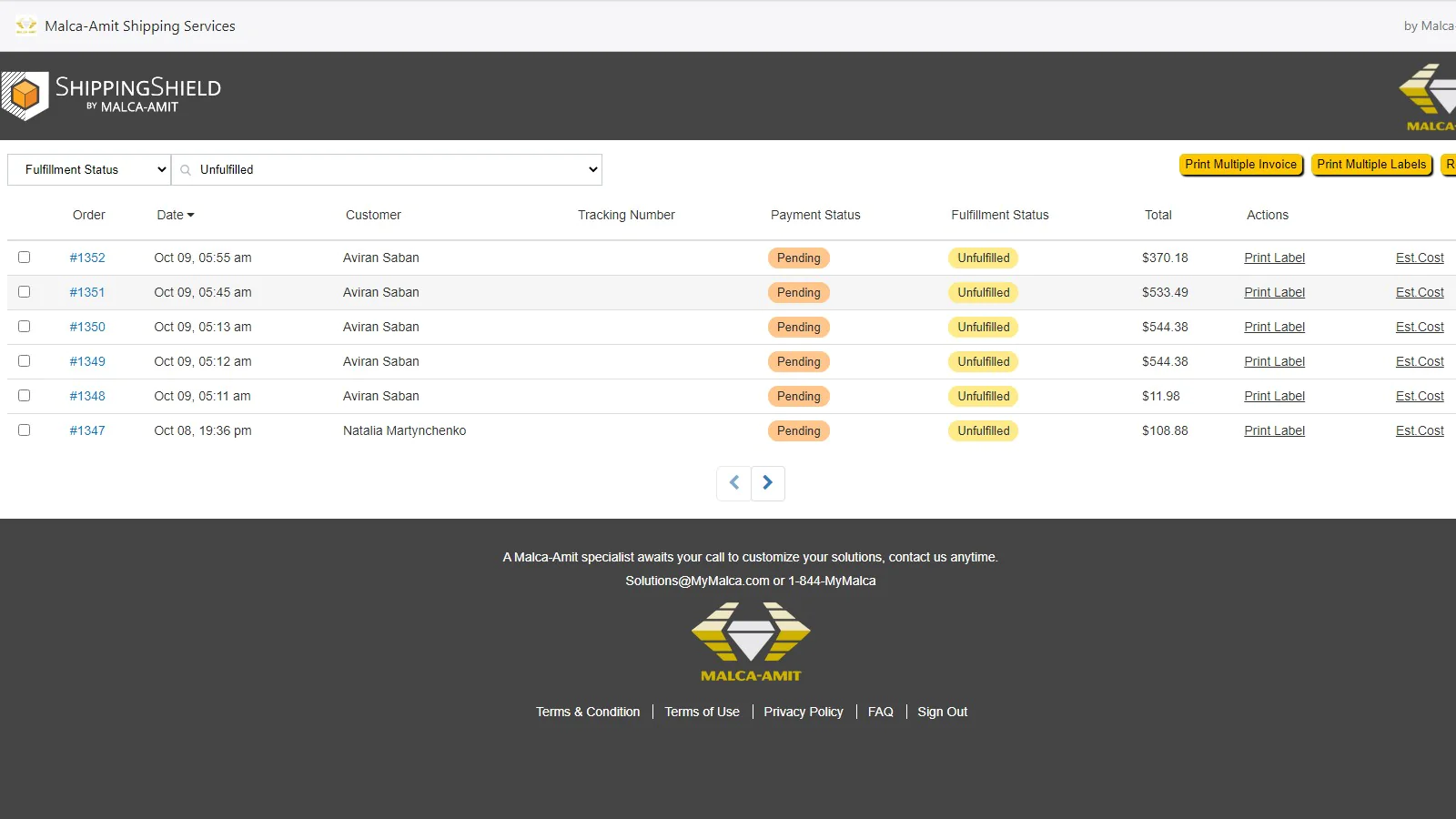
Task: Open order #1350 details
Action: 87,327
